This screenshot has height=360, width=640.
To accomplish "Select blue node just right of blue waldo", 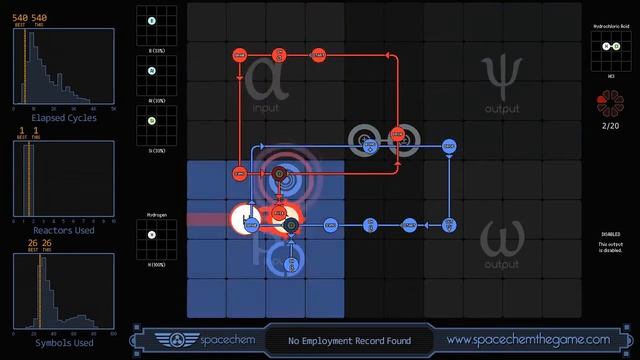I will tap(331, 225).
